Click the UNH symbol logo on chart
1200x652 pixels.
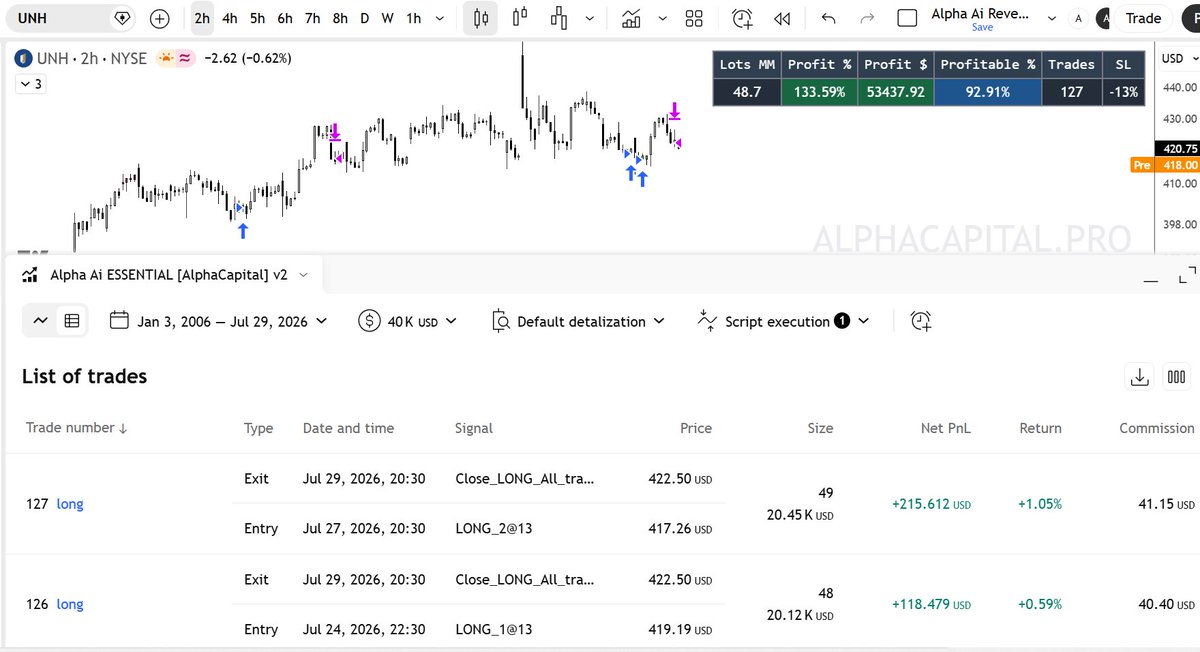pyautogui.click(x=21, y=58)
